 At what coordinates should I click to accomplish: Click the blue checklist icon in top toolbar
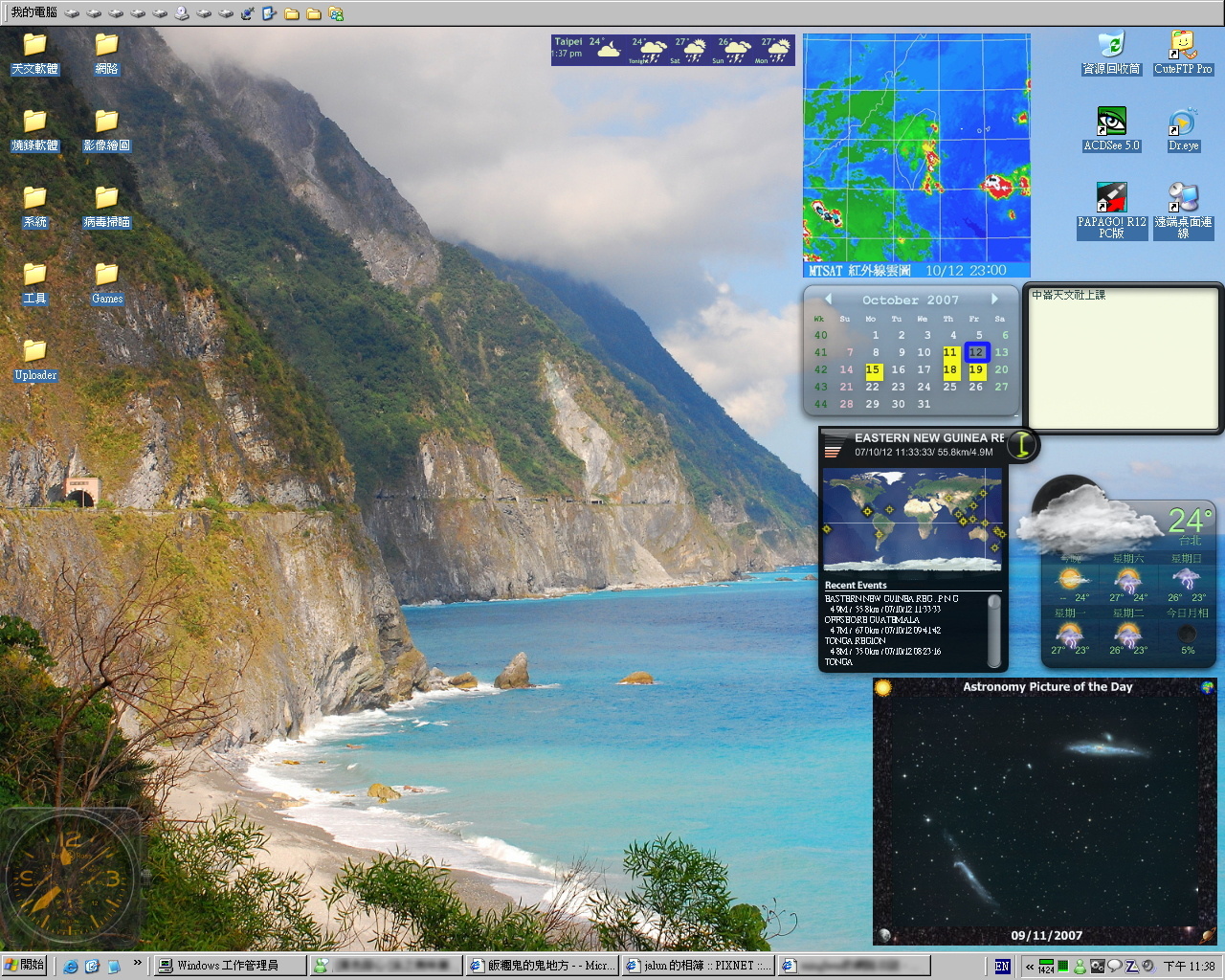(x=269, y=13)
